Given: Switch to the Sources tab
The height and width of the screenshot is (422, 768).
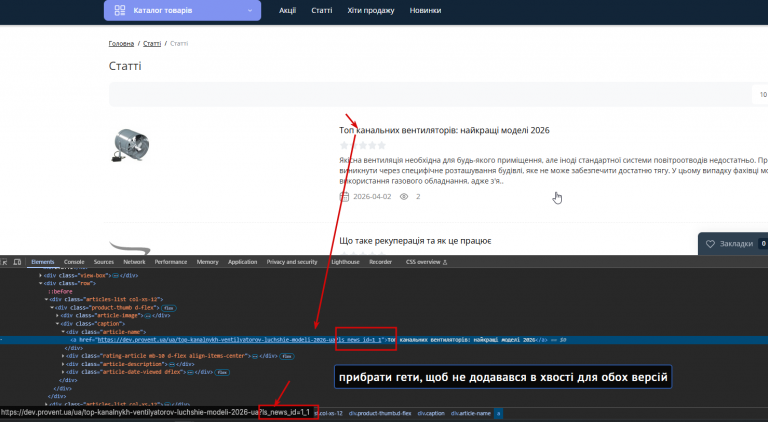Looking at the screenshot, I should pyautogui.click(x=104, y=262).
